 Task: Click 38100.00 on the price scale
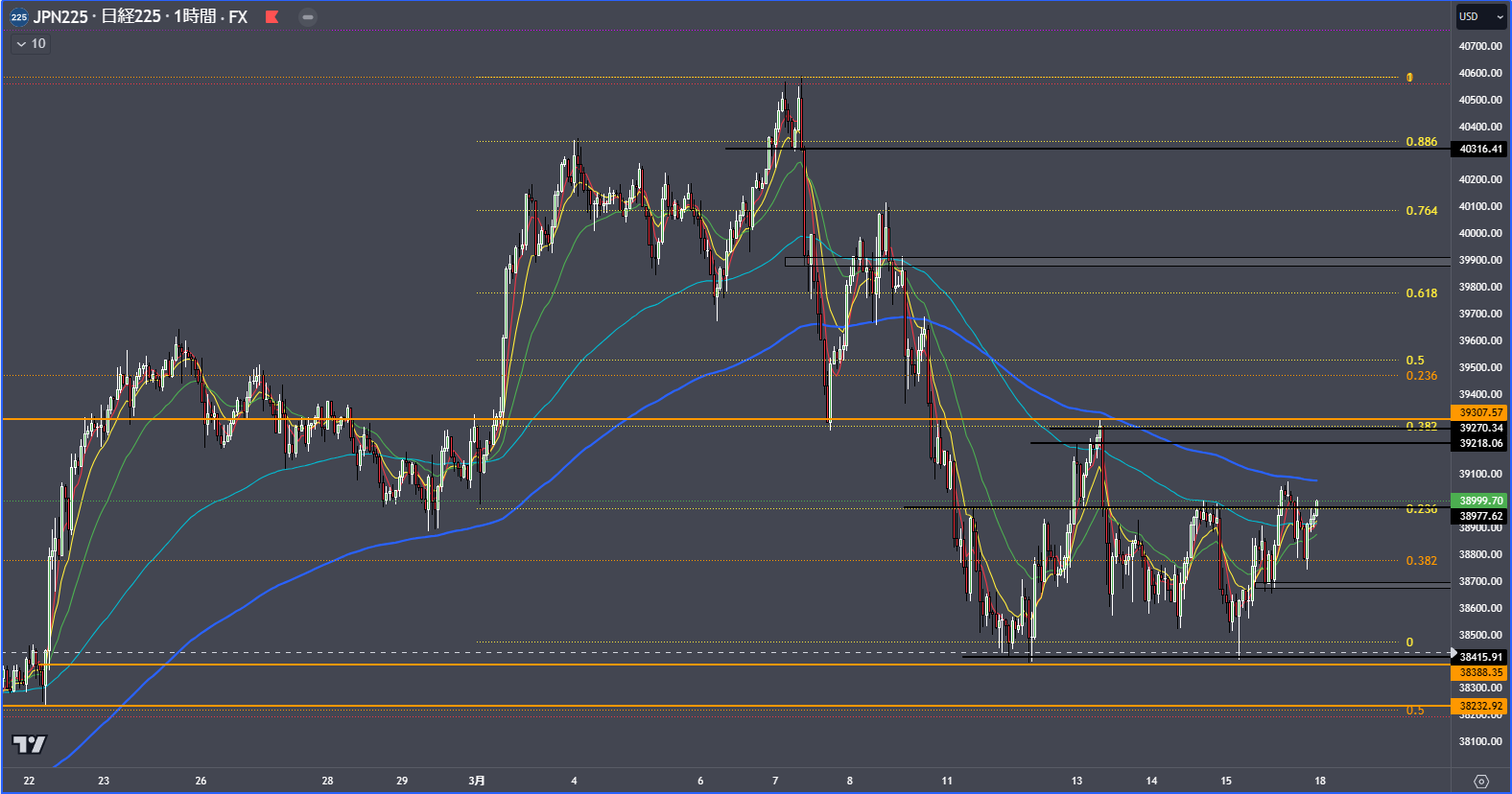click(x=1480, y=741)
